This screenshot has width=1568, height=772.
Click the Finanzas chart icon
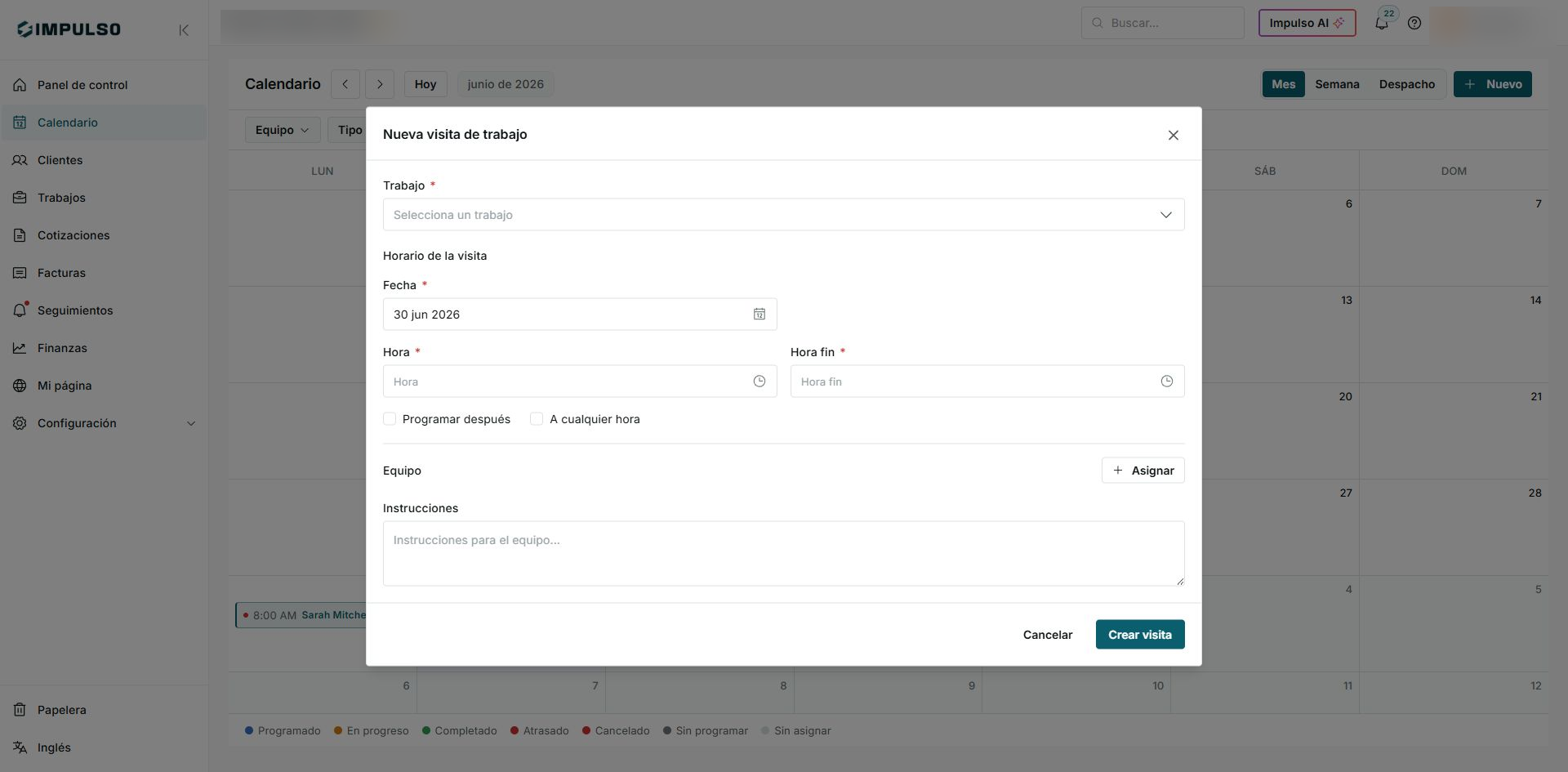pyautogui.click(x=20, y=348)
